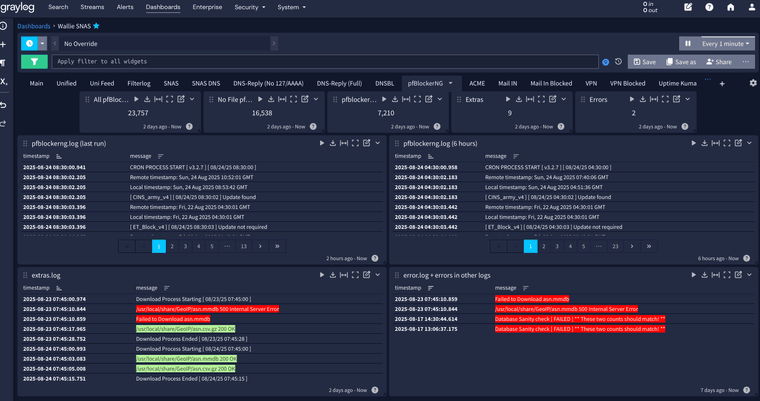The image size is (760, 401).
Task: Open the Search menu item
Action: click(58, 7)
